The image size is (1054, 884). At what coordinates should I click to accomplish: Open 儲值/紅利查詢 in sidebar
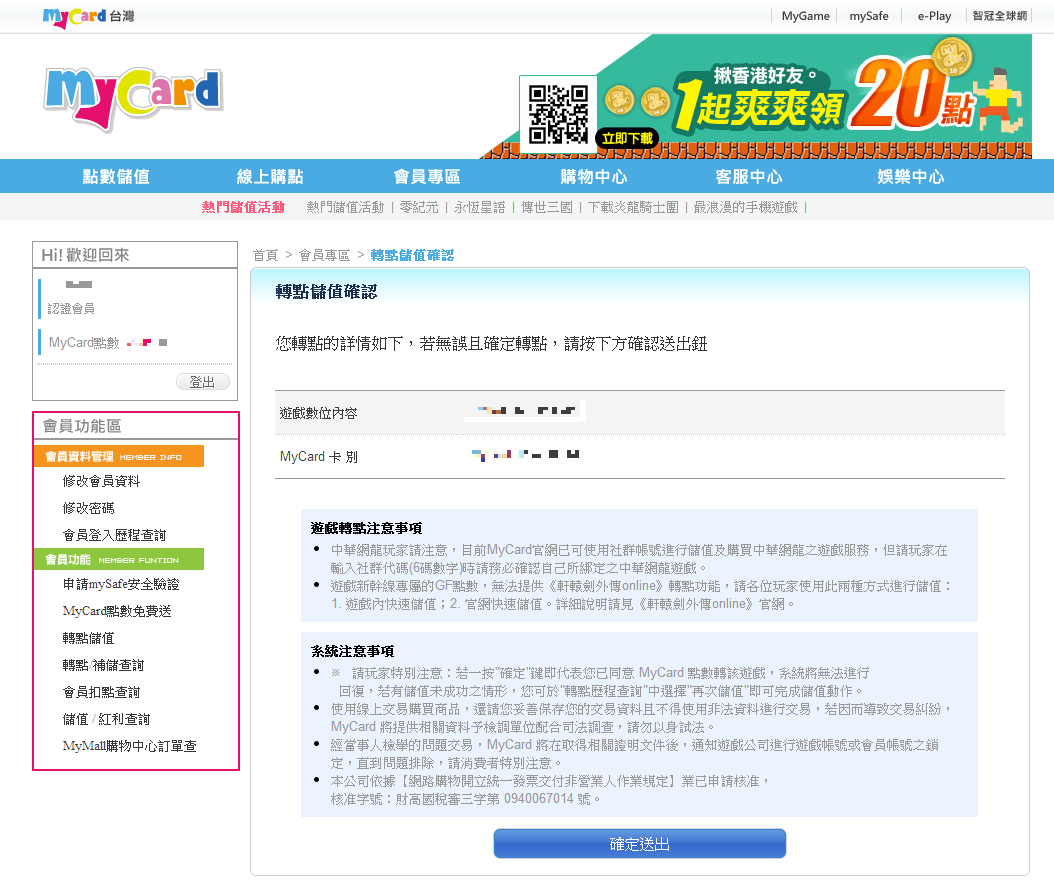click(106, 719)
